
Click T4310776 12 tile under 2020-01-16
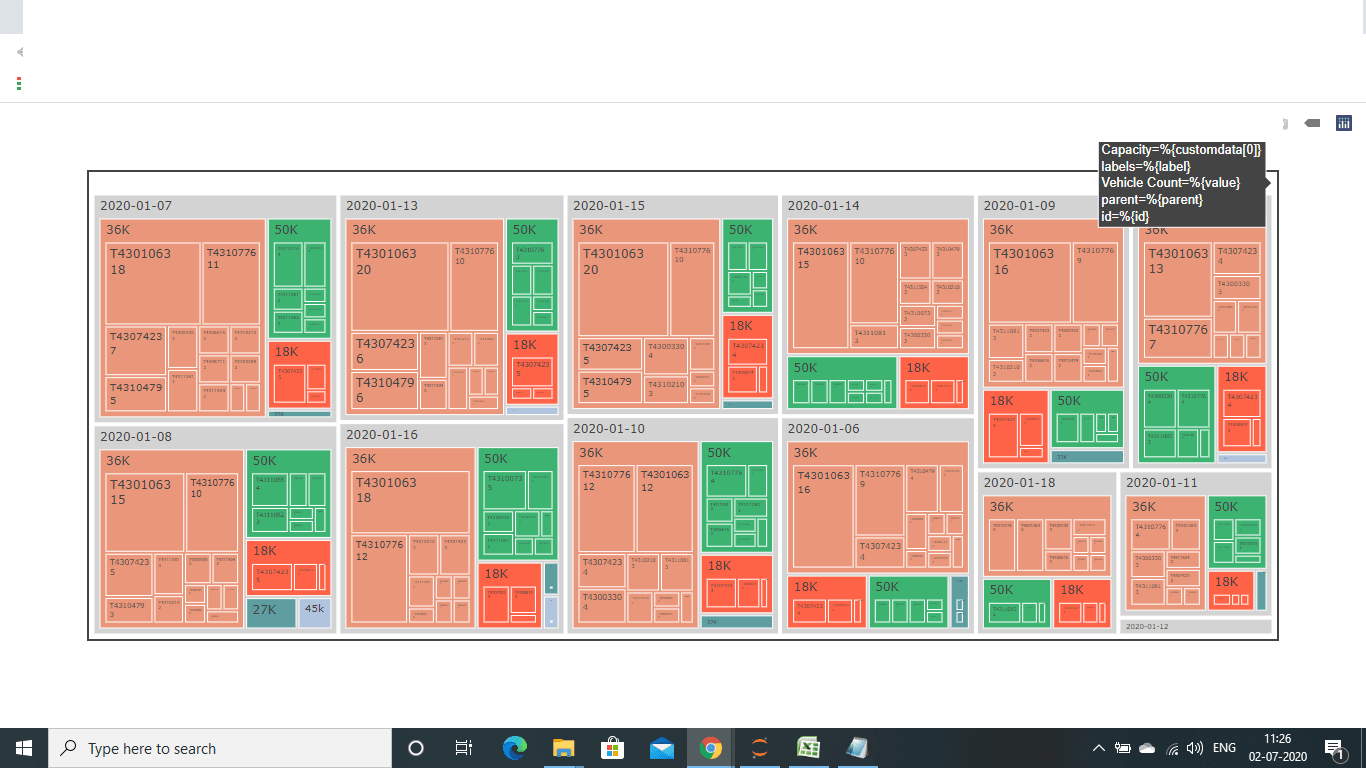point(379,579)
